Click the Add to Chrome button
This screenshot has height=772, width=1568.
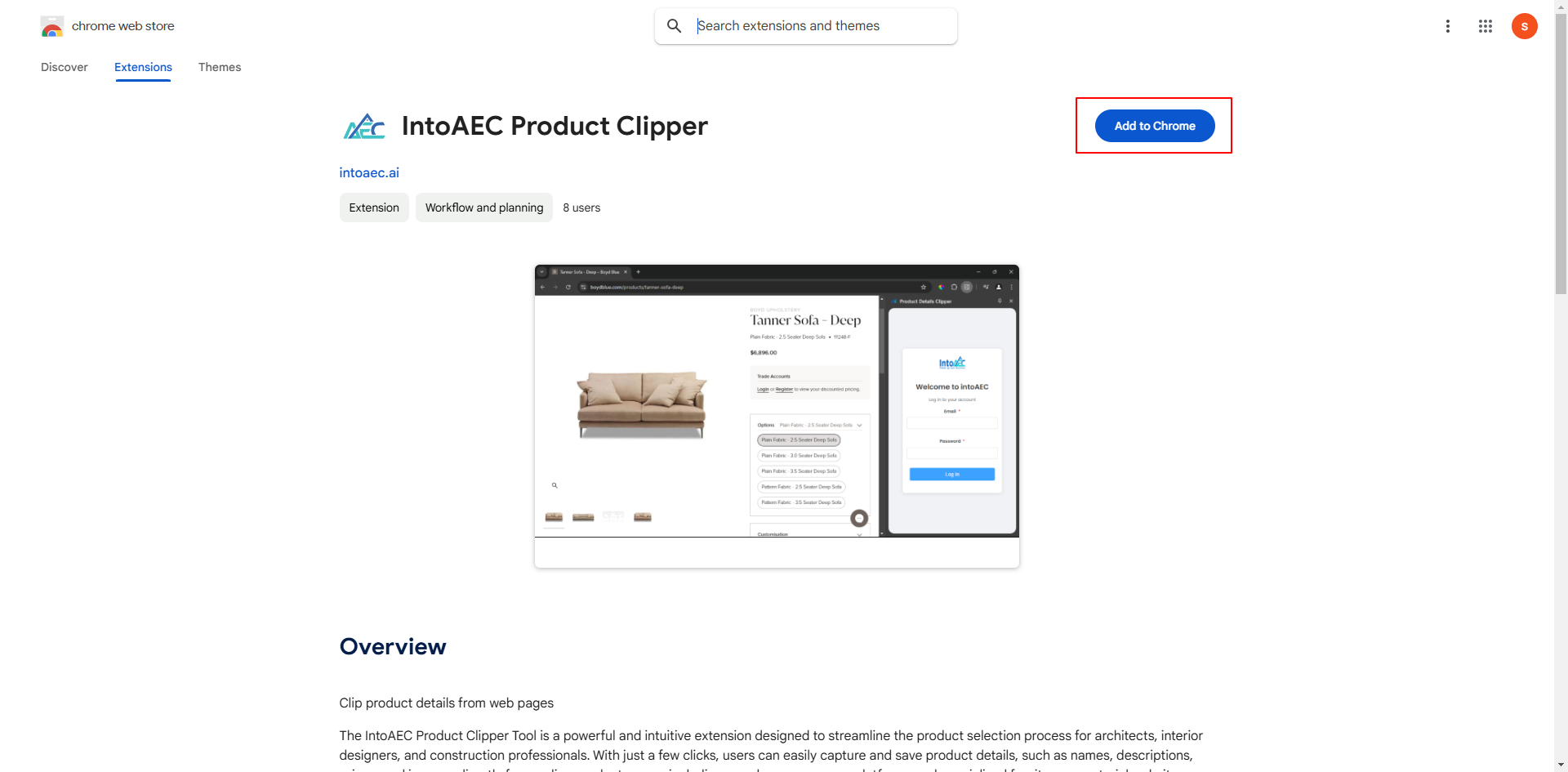click(x=1155, y=126)
